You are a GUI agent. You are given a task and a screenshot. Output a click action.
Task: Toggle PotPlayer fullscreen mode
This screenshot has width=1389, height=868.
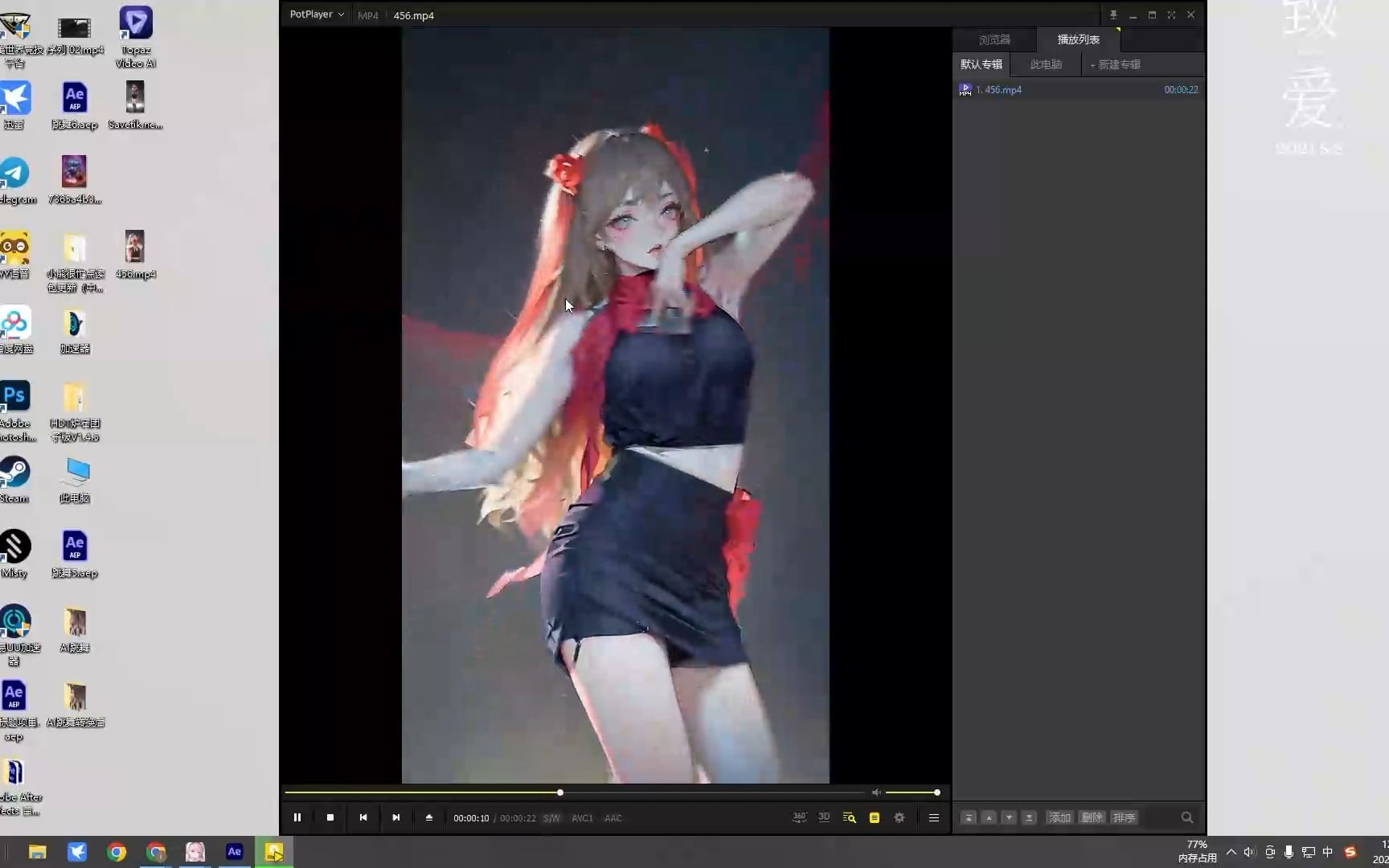1171,14
